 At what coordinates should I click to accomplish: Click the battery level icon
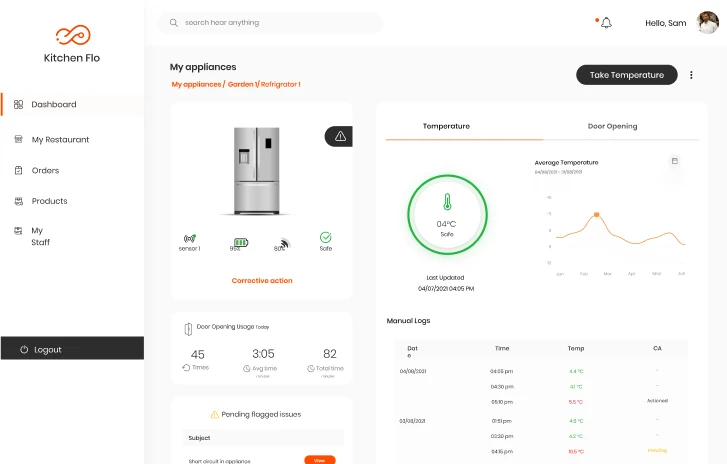tap(241, 242)
